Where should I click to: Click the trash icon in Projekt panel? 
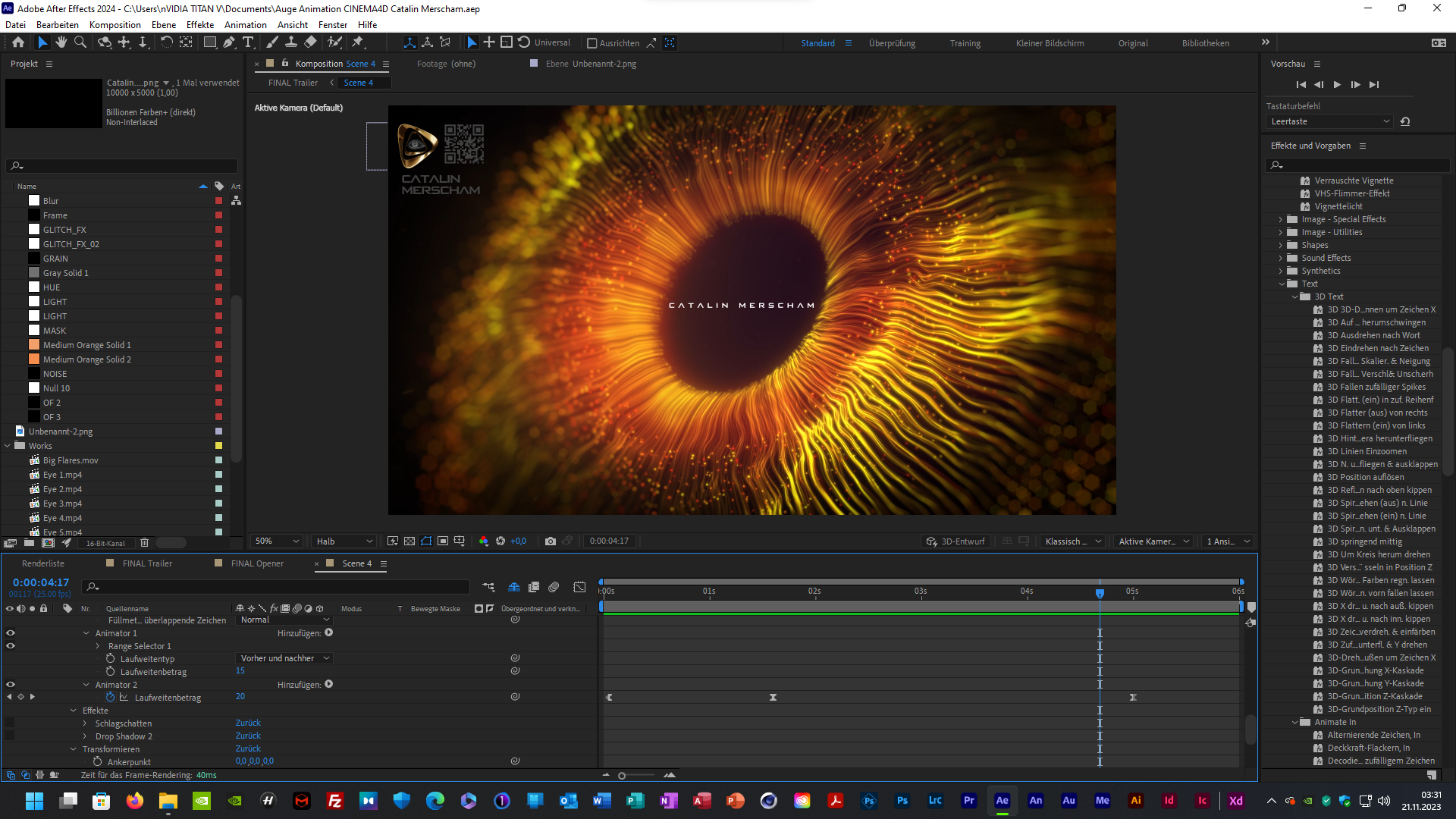[144, 543]
